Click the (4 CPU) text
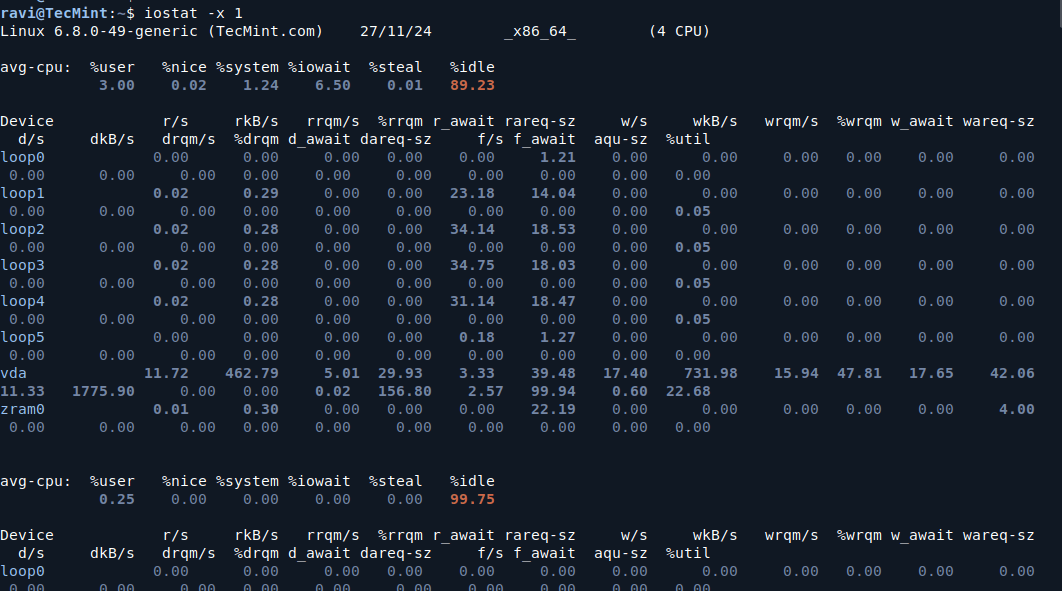1062x591 pixels. pyautogui.click(x=679, y=31)
